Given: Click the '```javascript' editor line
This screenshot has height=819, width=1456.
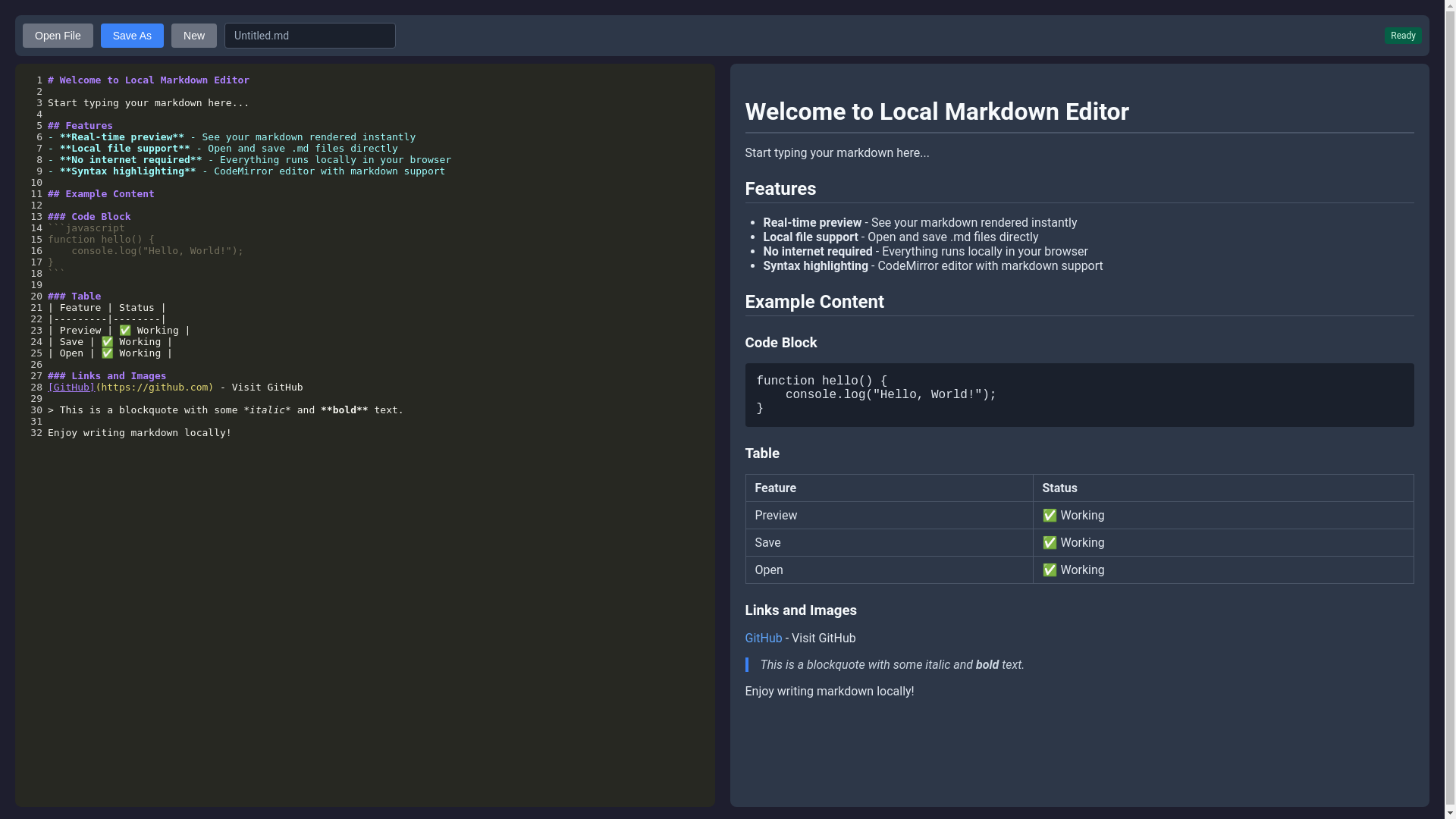Looking at the screenshot, I should [86, 228].
